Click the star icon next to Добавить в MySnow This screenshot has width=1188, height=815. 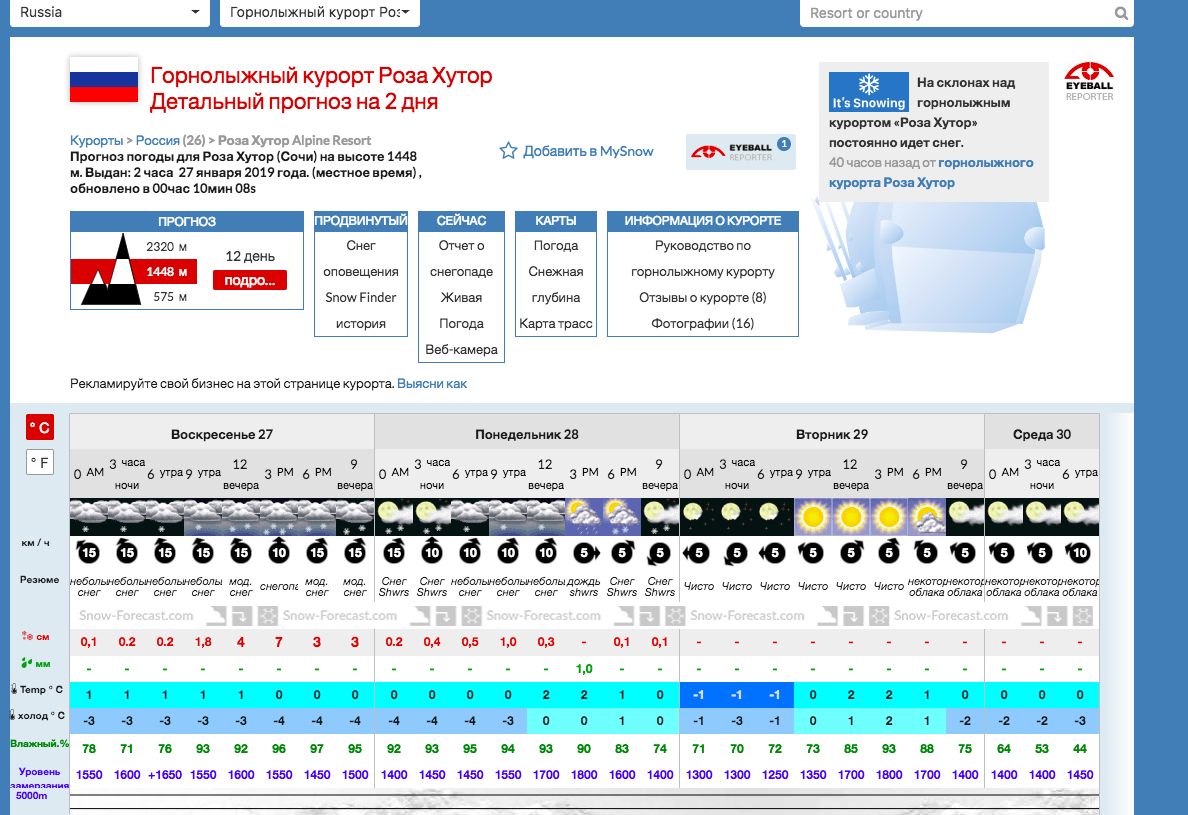508,151
